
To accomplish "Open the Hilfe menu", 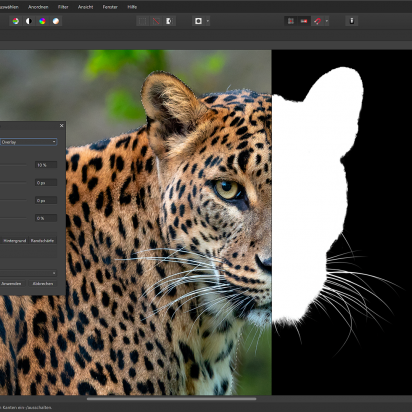I will tap(132, 7).
